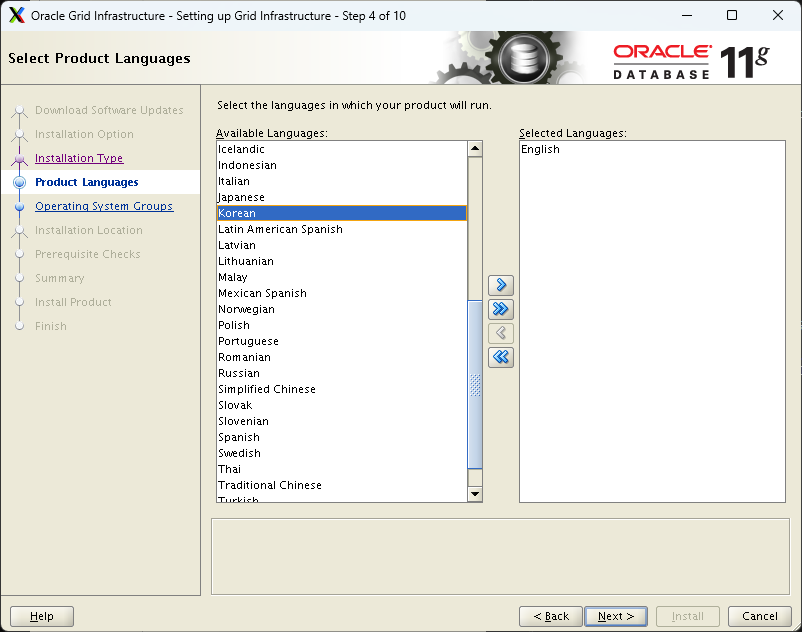Select Simplified Chinese language
The width and height of the screenshot is (802, 632).
point(342,389)
